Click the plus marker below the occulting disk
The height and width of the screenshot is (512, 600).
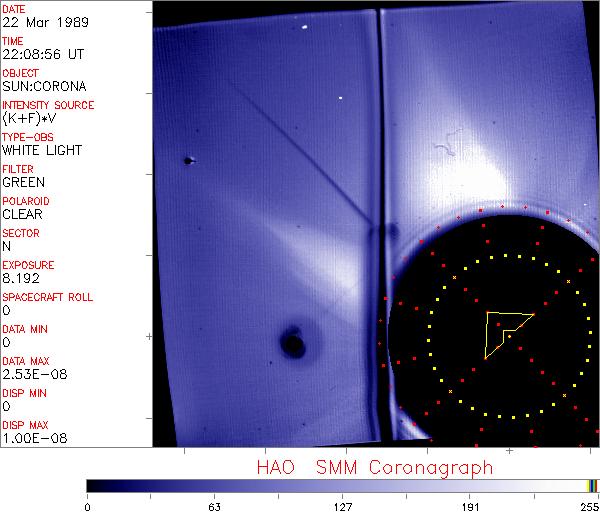coord(510,451)
